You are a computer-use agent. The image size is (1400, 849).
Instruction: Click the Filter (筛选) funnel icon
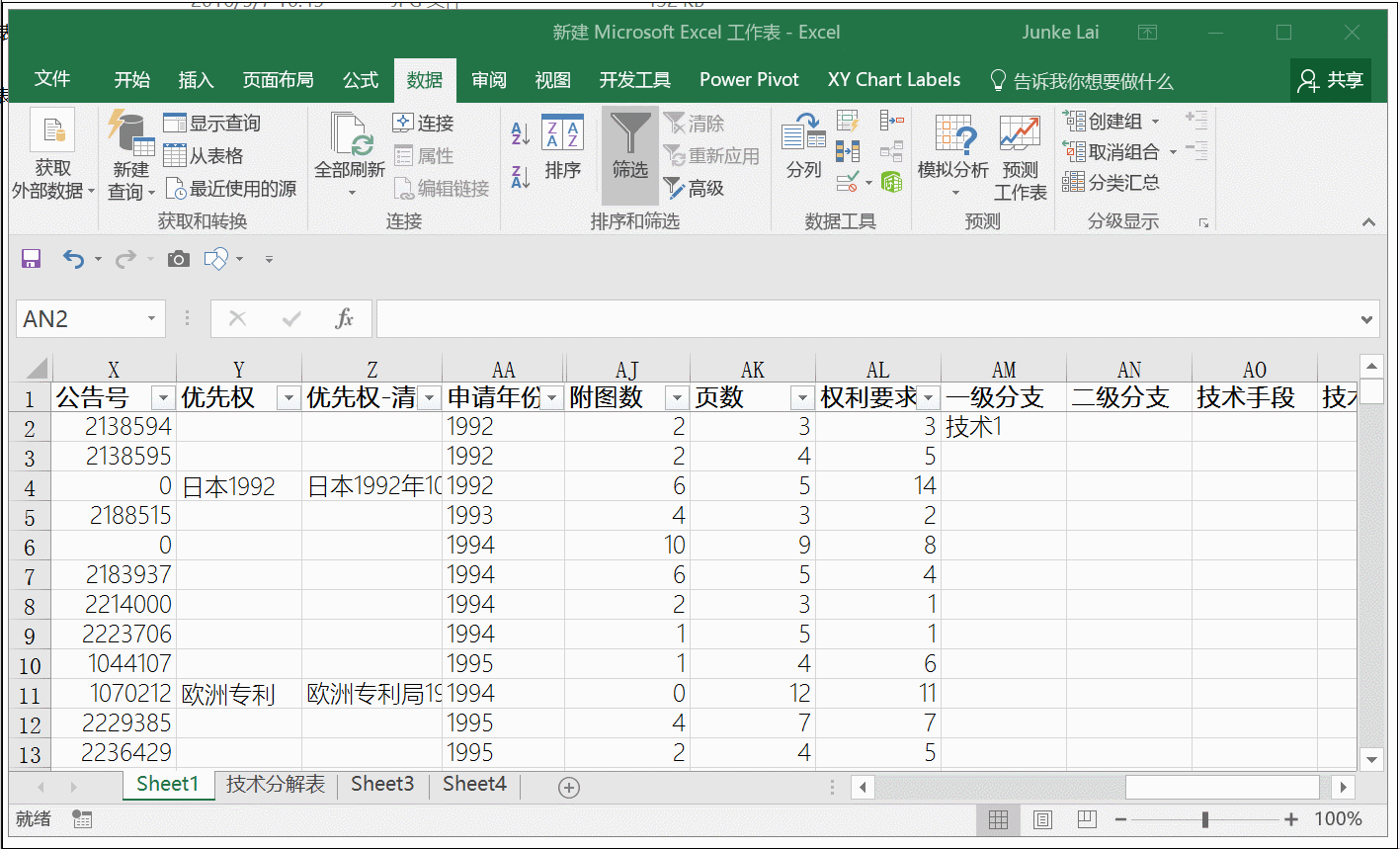629,135
